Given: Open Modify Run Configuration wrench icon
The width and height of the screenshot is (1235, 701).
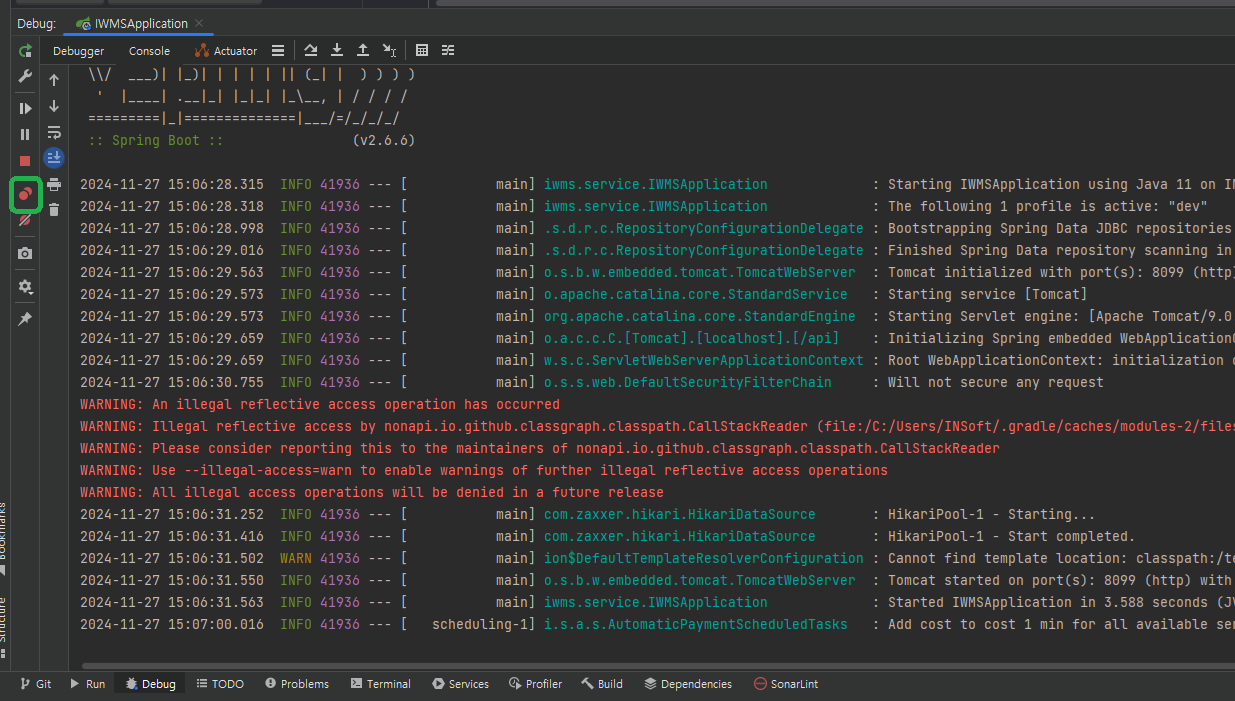Looking at the screenshot, I should coord(25,77).
